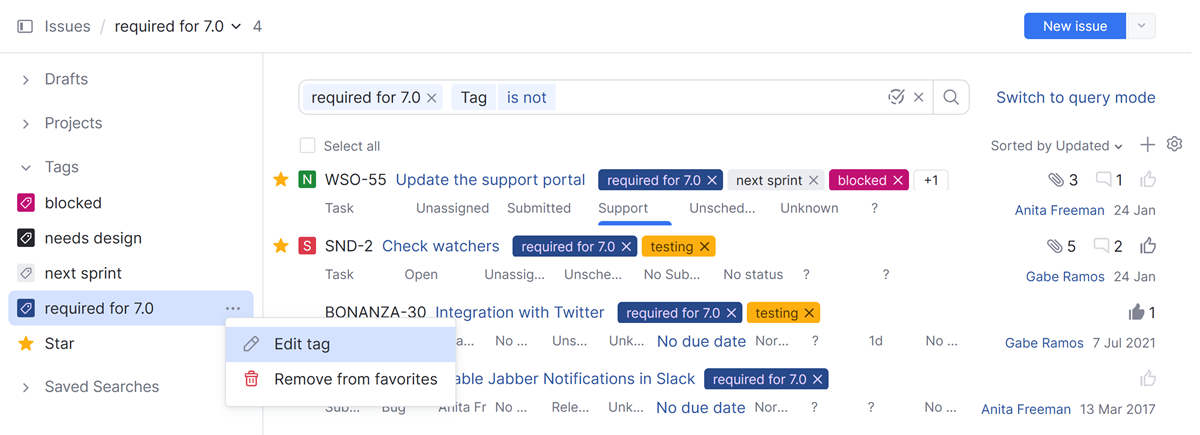Screen dimensions: 1200x435
Task: Toggle the star on WSO-55 issue
Action: pos(281,180)
